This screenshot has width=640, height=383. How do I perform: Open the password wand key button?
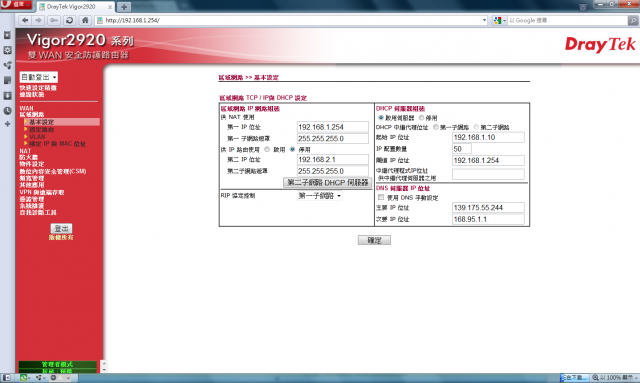pos(53,20)
